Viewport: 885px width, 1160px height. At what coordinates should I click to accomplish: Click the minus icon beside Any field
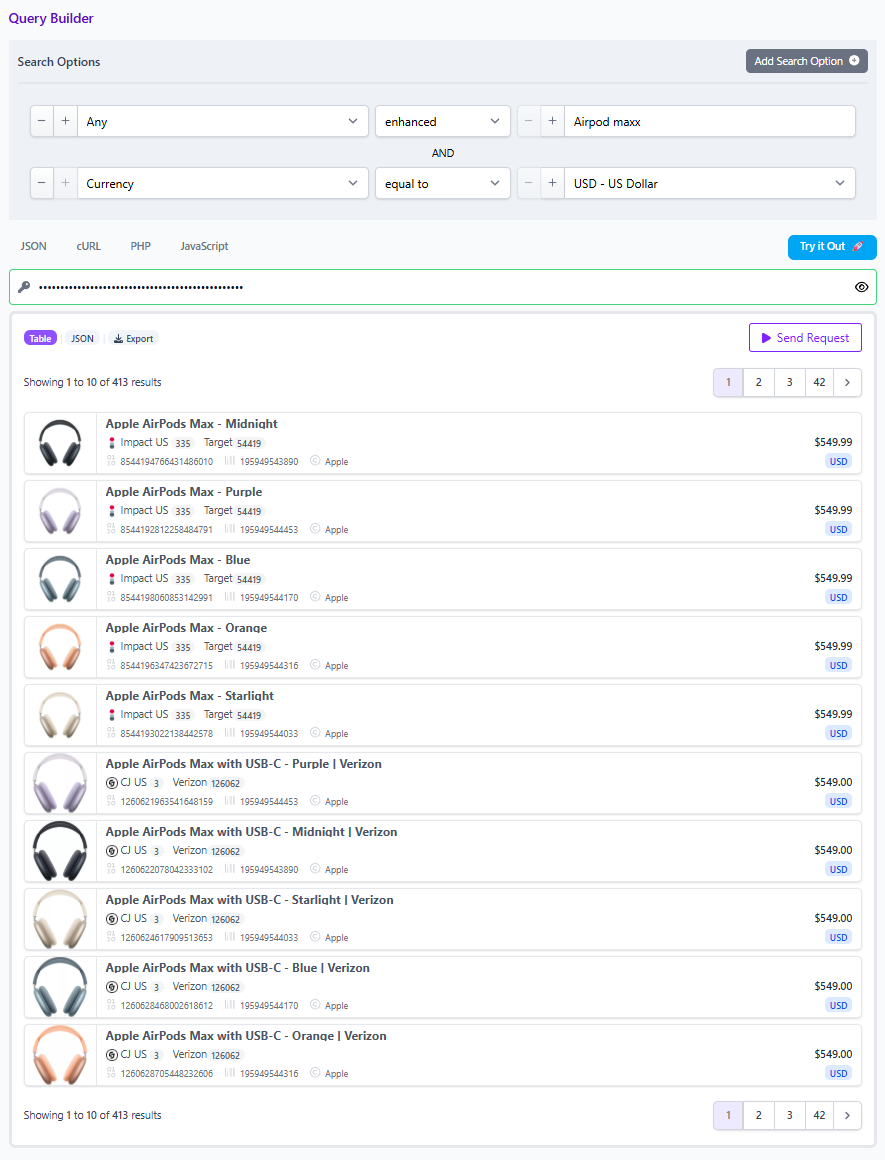coord(42,121)
